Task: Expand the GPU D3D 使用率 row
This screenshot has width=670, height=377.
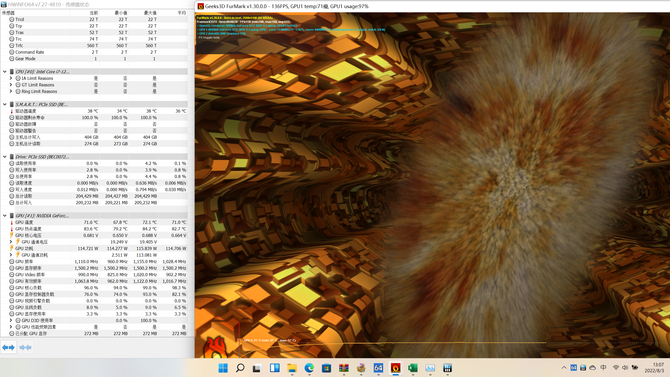Action: (x=11, y=320)
